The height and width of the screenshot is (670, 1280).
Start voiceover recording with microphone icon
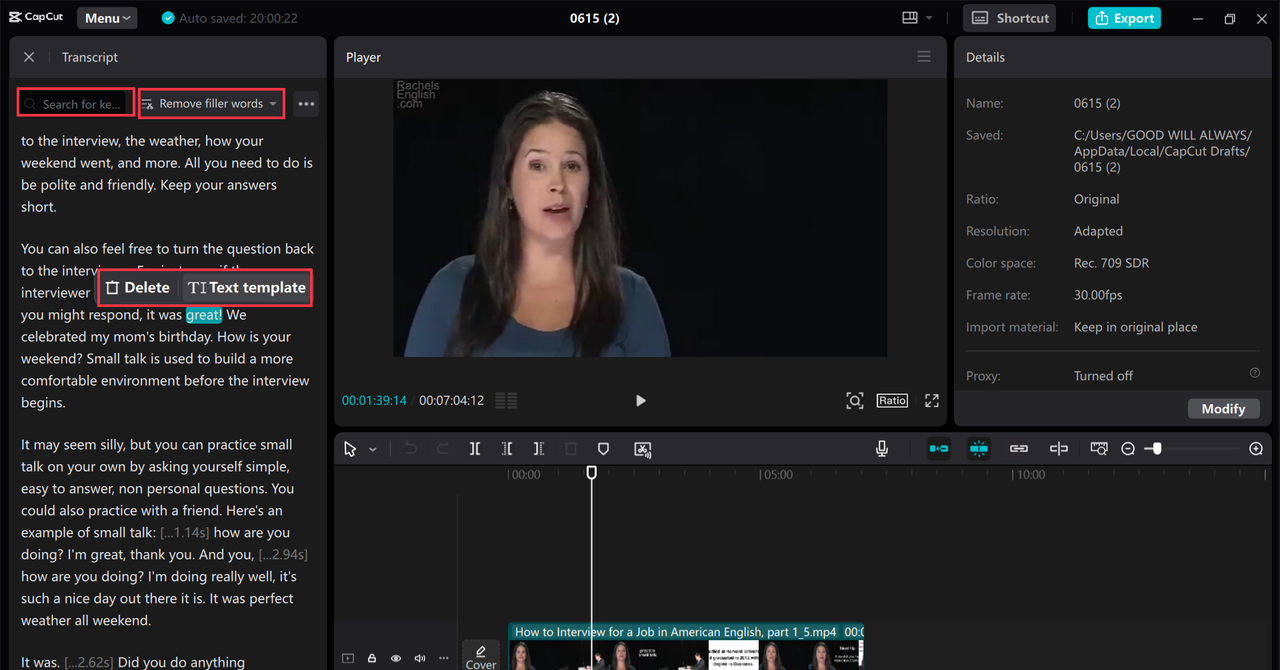(882, 449)
